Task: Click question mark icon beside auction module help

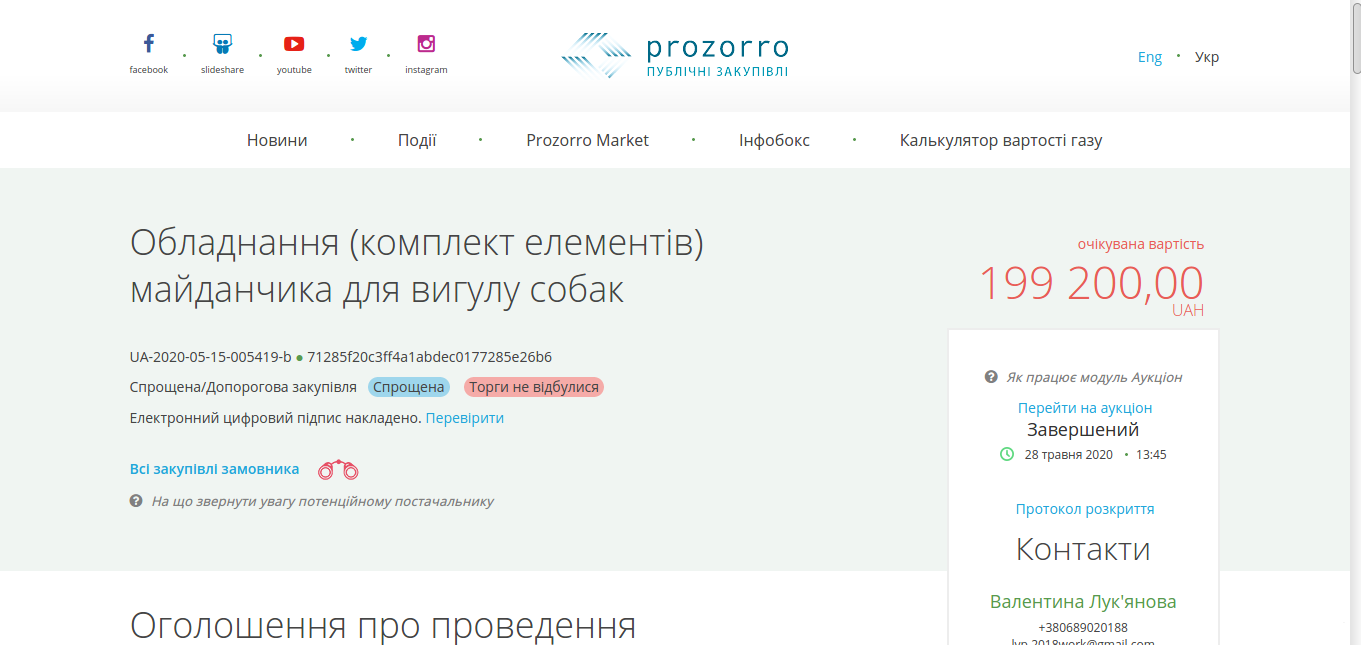Action: click(x=991, y=377)
